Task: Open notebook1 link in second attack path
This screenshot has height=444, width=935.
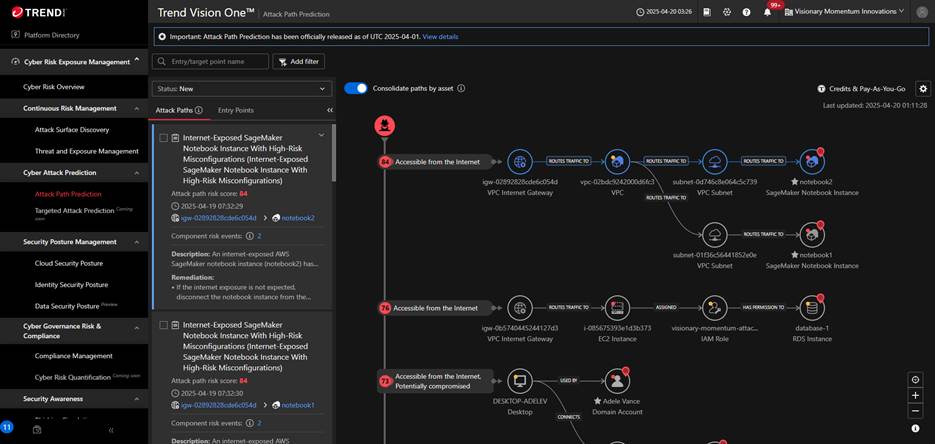Action: (298, 405)
